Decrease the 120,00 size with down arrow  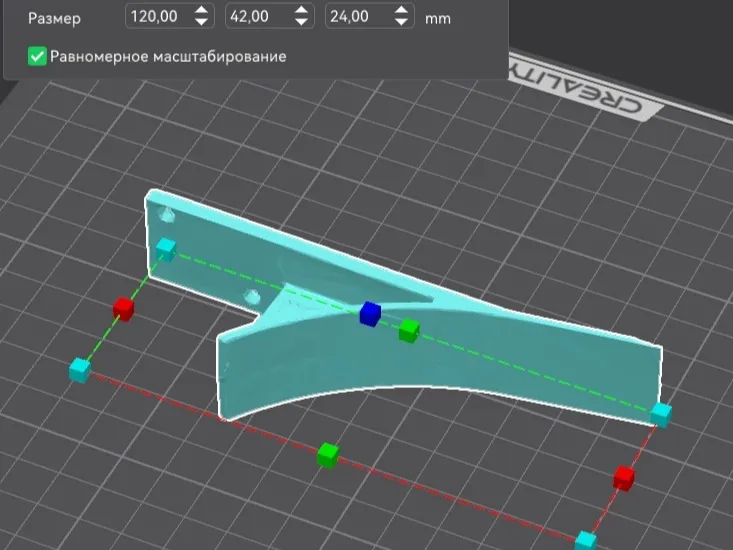pos(201,22)
